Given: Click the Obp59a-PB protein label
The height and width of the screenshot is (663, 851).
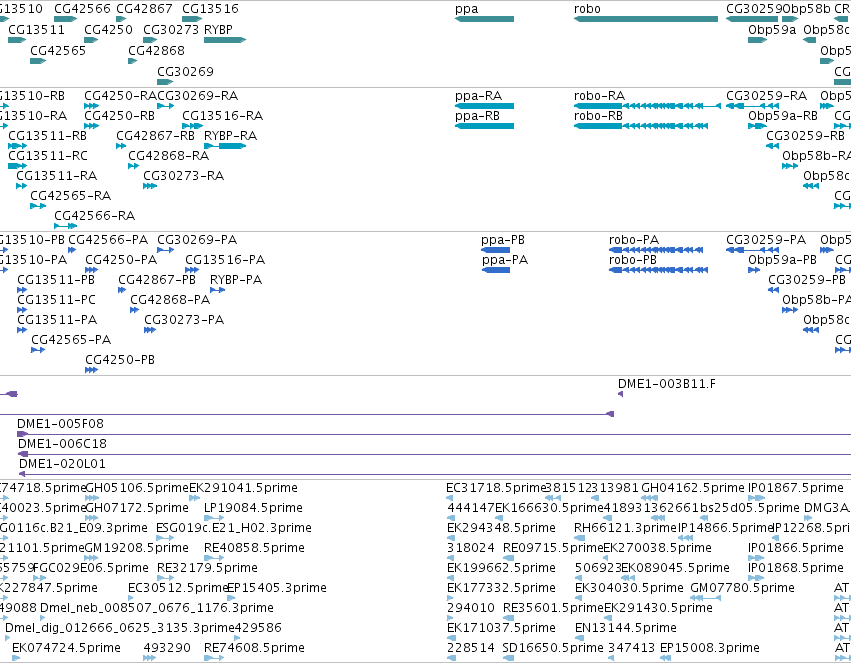Looking at the screenshot, I should tap(782, 260).
